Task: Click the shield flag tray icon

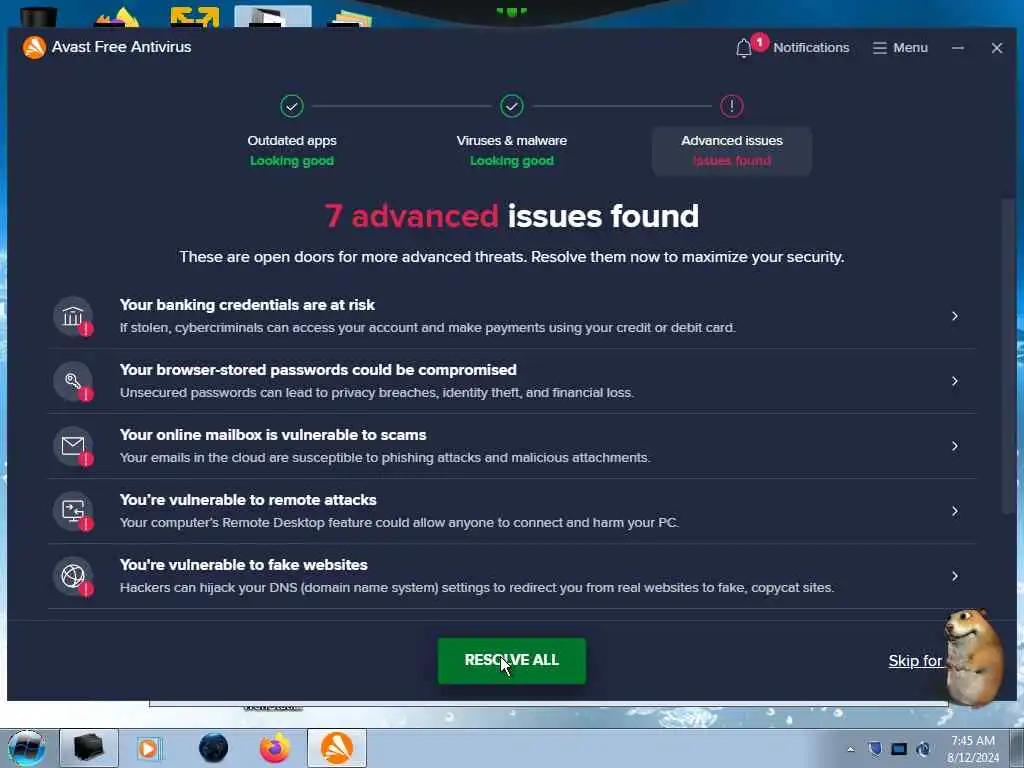Action: [875, 749]
